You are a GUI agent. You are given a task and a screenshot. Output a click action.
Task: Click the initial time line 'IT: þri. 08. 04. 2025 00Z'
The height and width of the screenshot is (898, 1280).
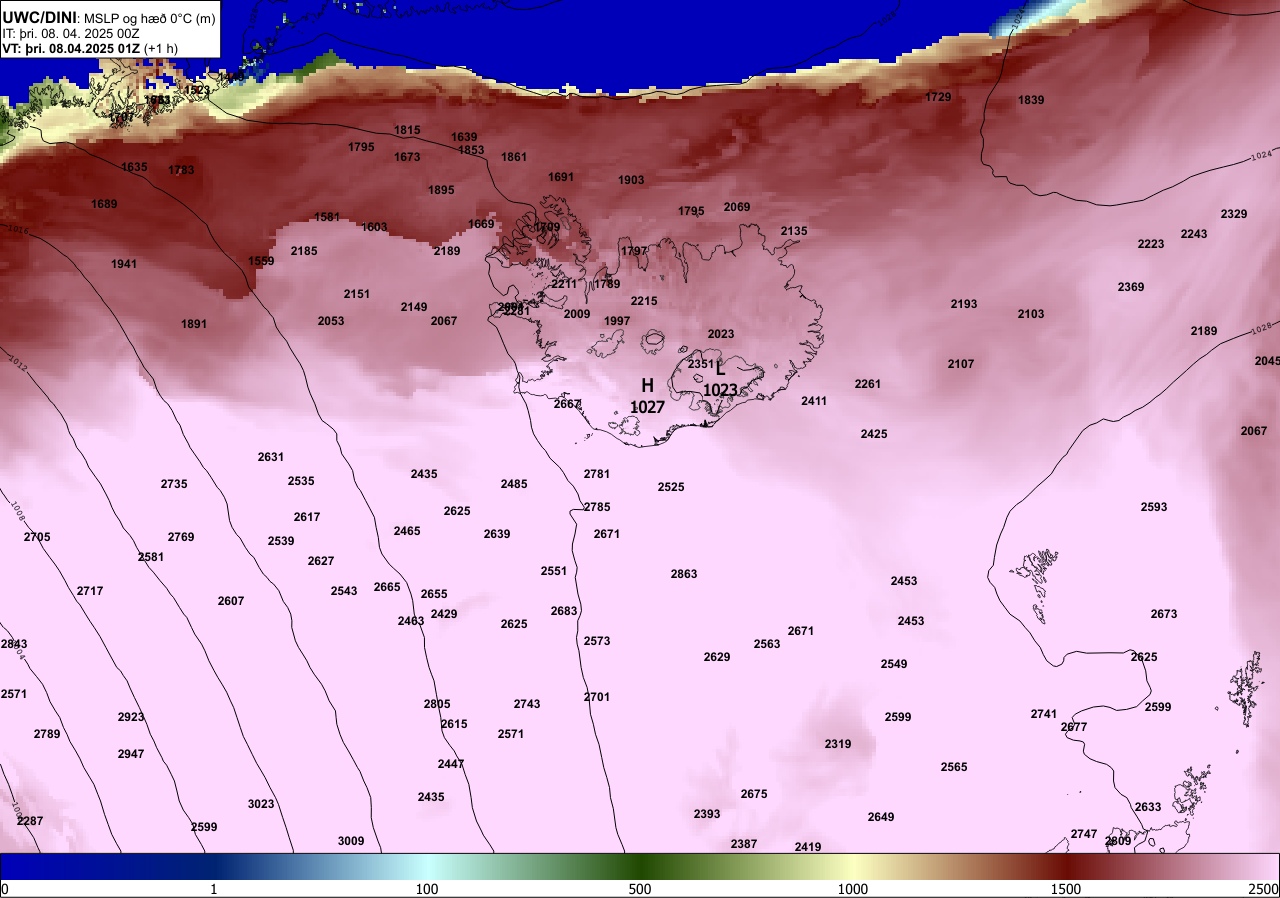70,33
